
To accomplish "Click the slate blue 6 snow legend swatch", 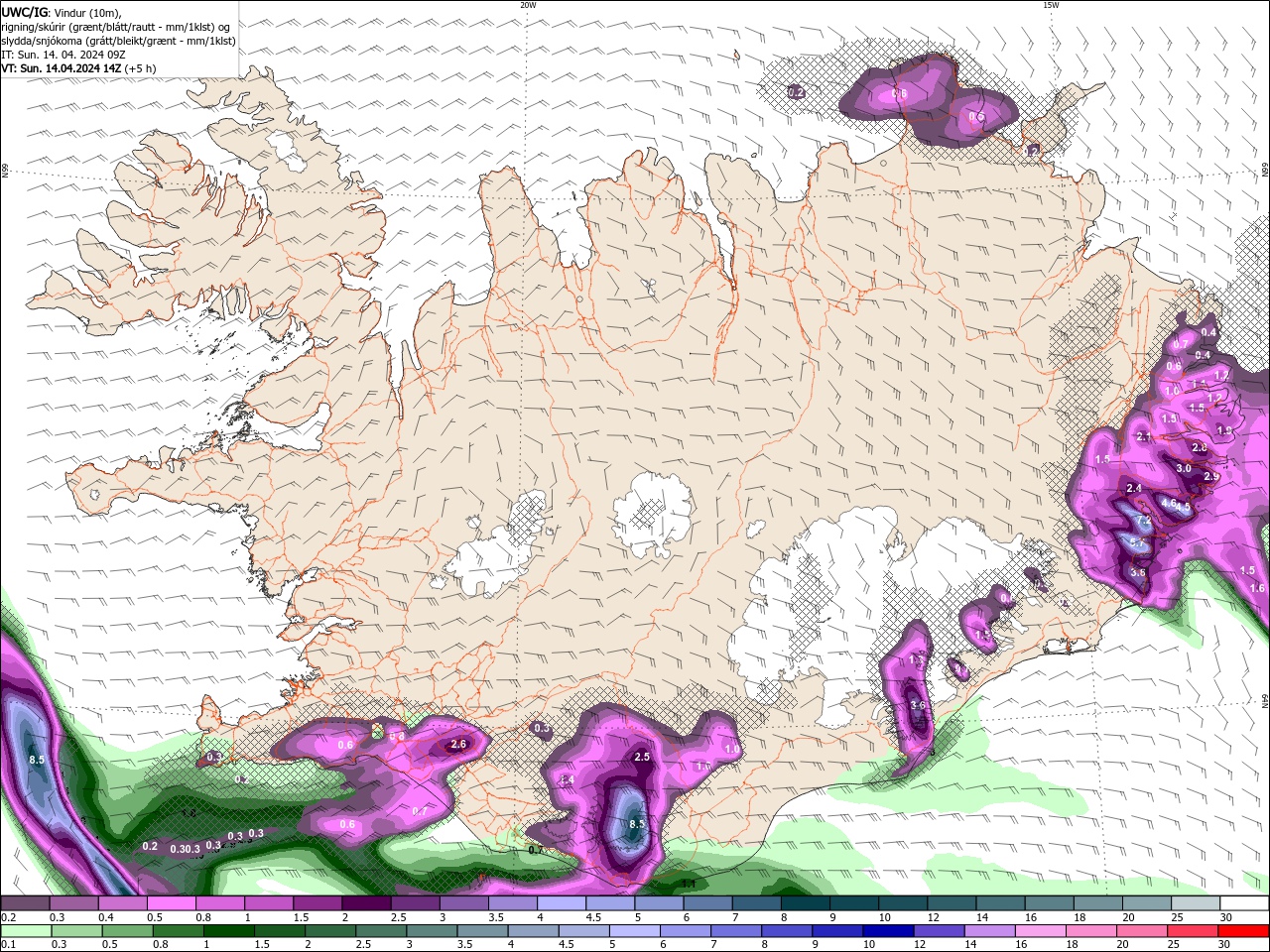I will tap(707, 903).
